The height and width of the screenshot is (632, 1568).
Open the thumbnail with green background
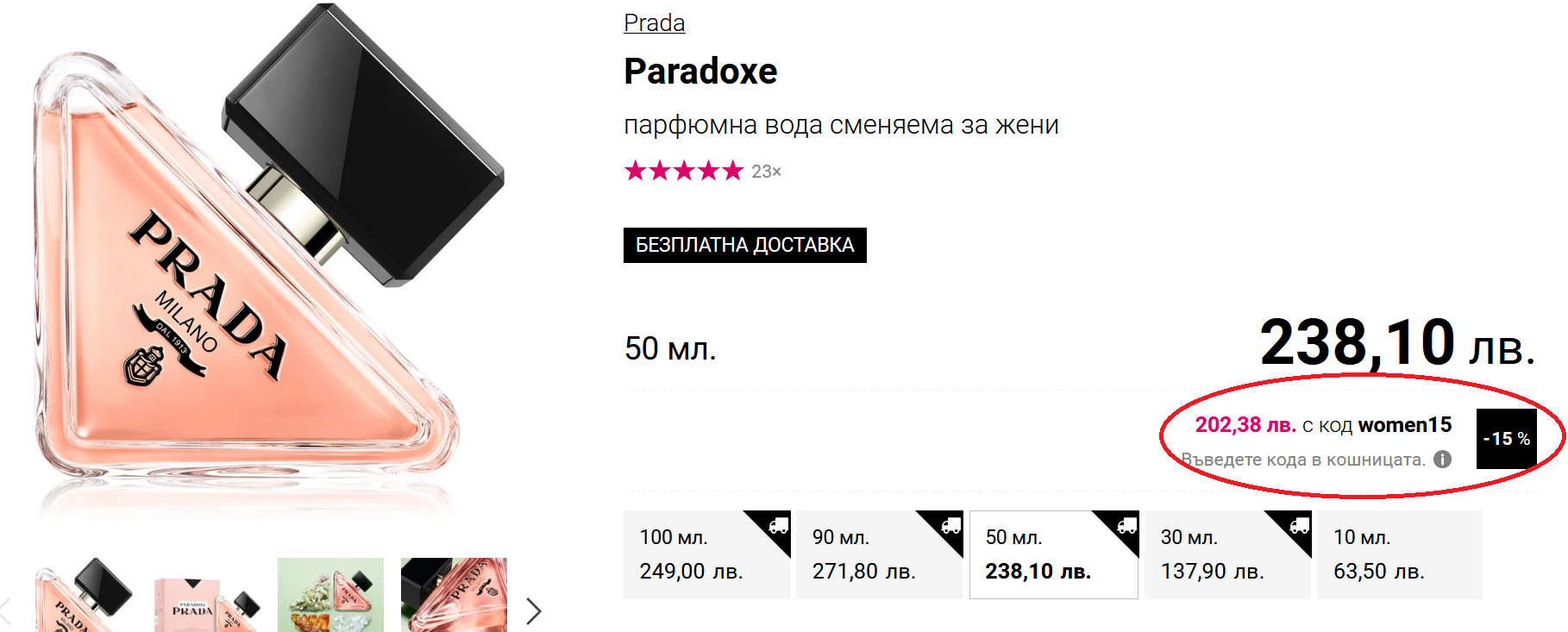coord(330,596)
